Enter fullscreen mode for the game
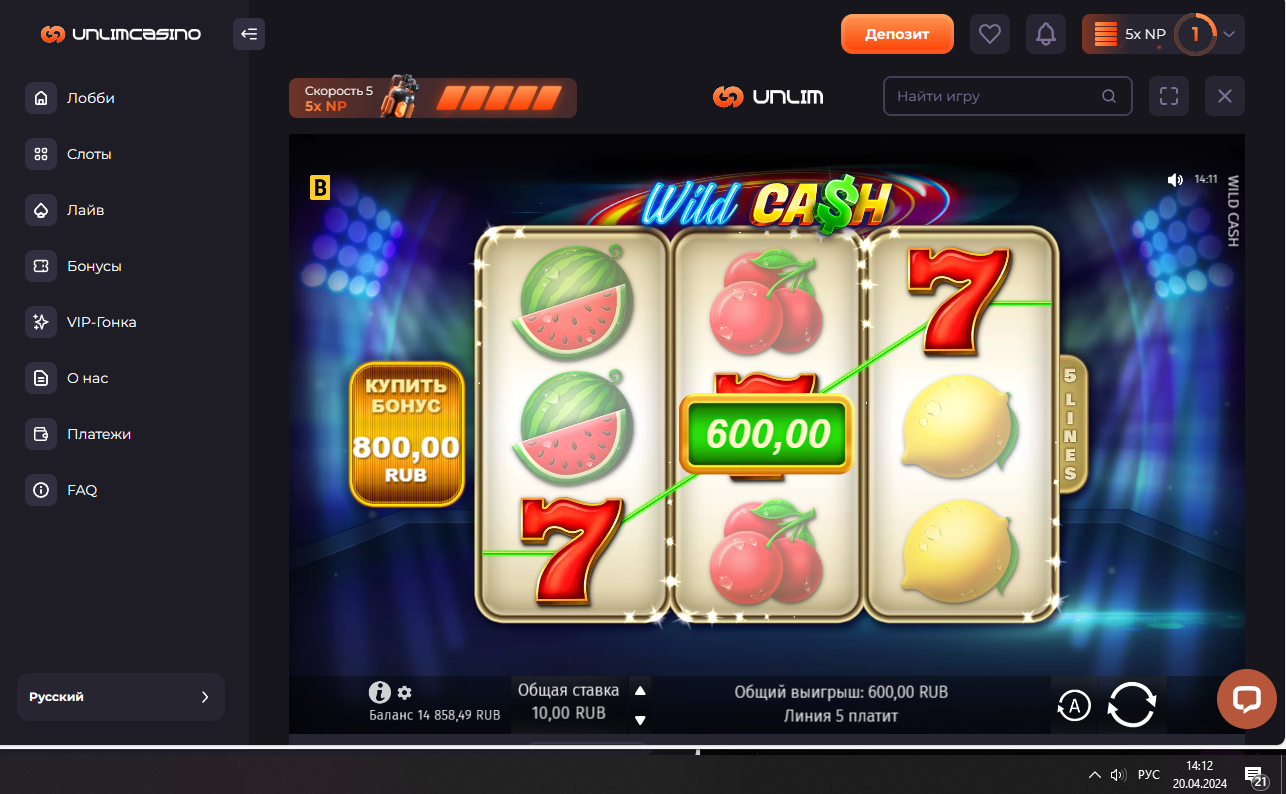Viewport: 1286px width, 794px height. pyautogui.click(x=1169, y=96)
